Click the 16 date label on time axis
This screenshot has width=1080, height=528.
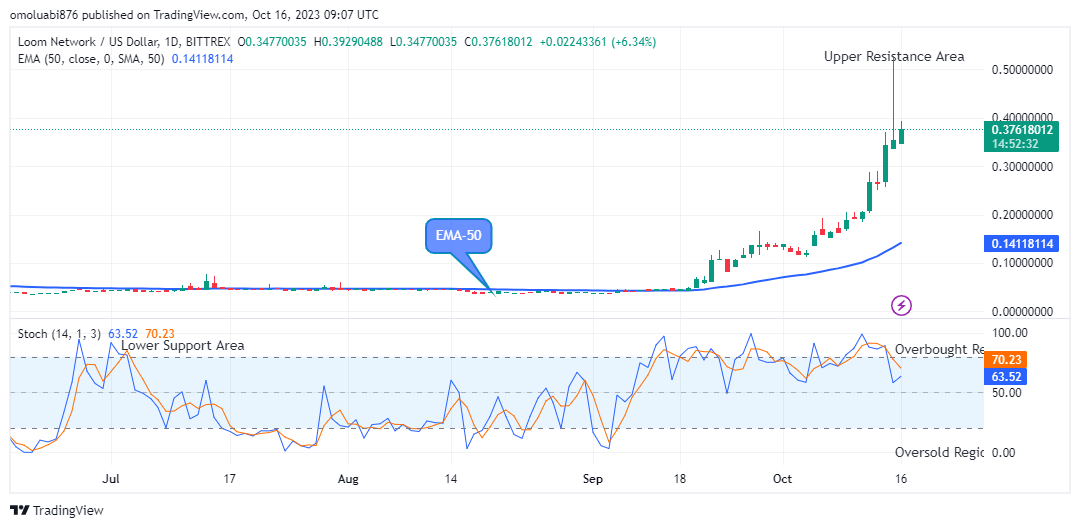click(x=900, y=478)
